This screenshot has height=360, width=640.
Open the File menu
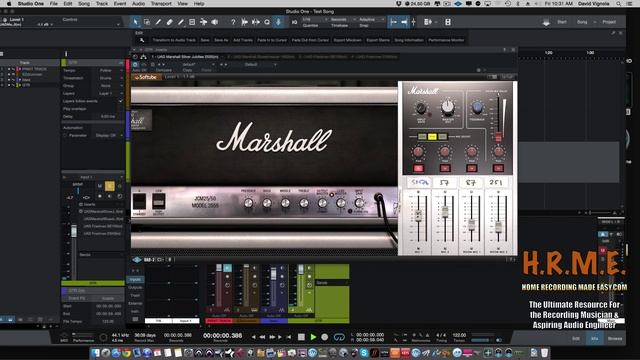53,4
